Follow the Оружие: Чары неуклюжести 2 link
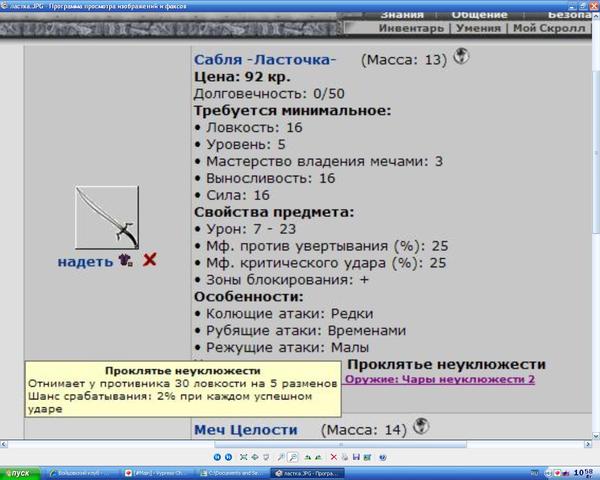The height and width of the screenshot is (480, 600). coord(440,379)
